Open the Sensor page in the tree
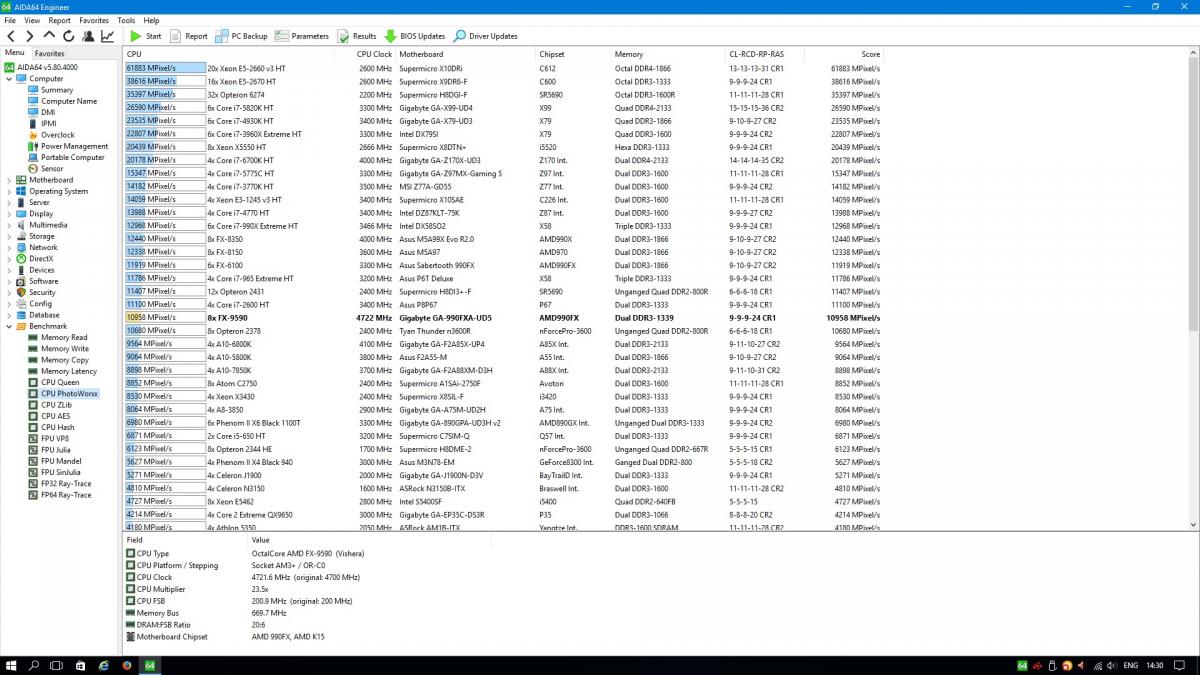This screenshot has height=675, width=1200. 46,169
